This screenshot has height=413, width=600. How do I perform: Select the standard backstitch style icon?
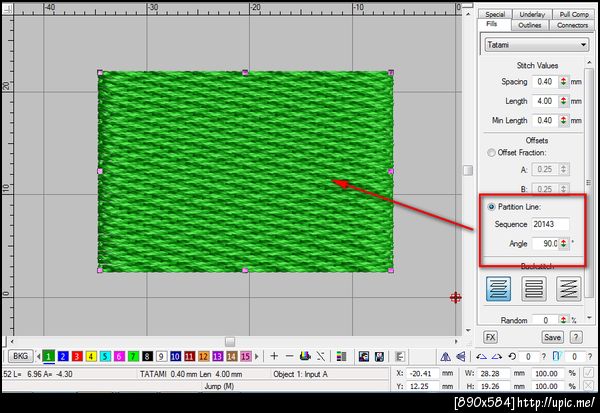pos(498,288)
